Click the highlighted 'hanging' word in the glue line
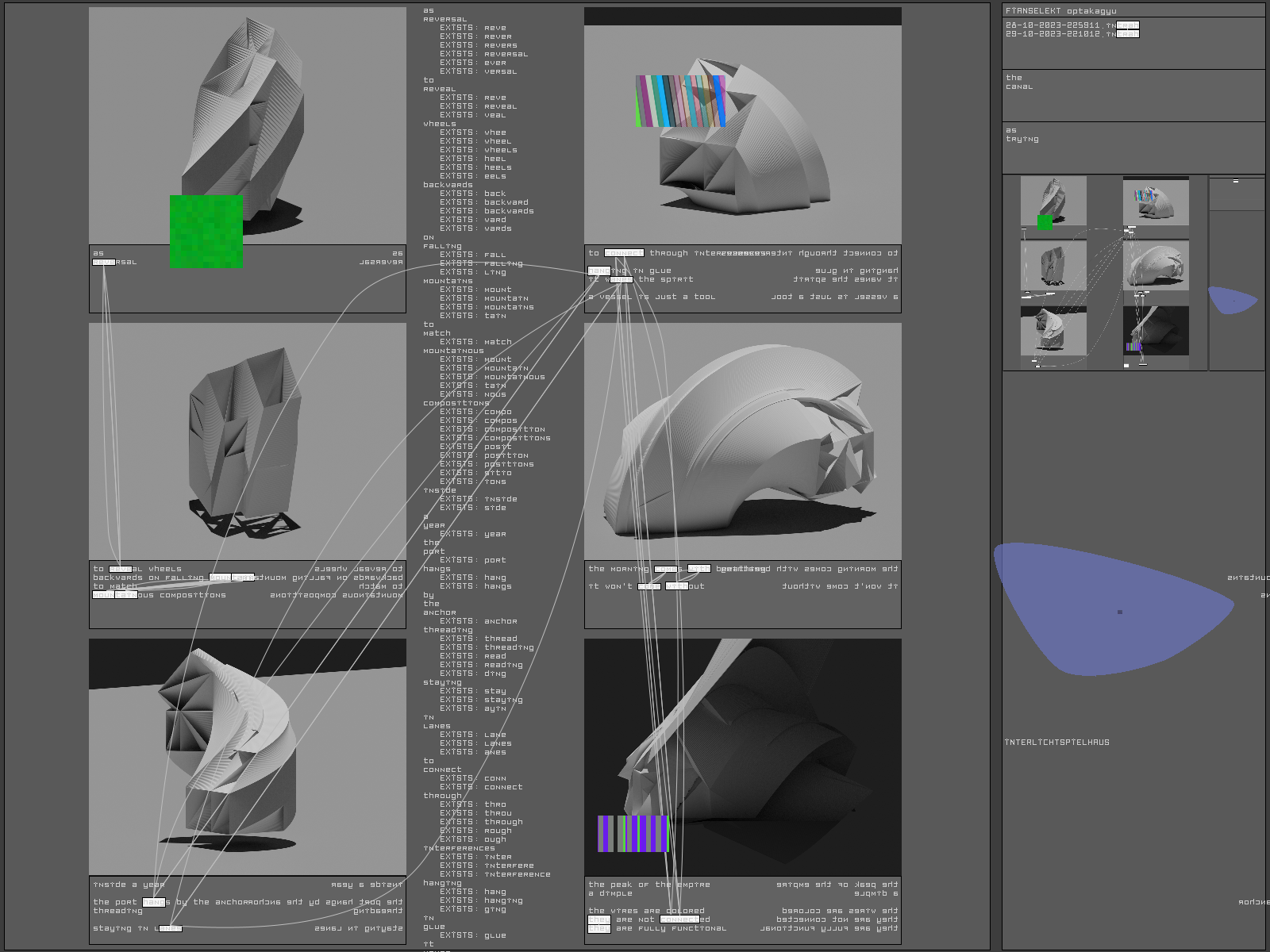The image size is (1270, 952). (x=599, y=271)
